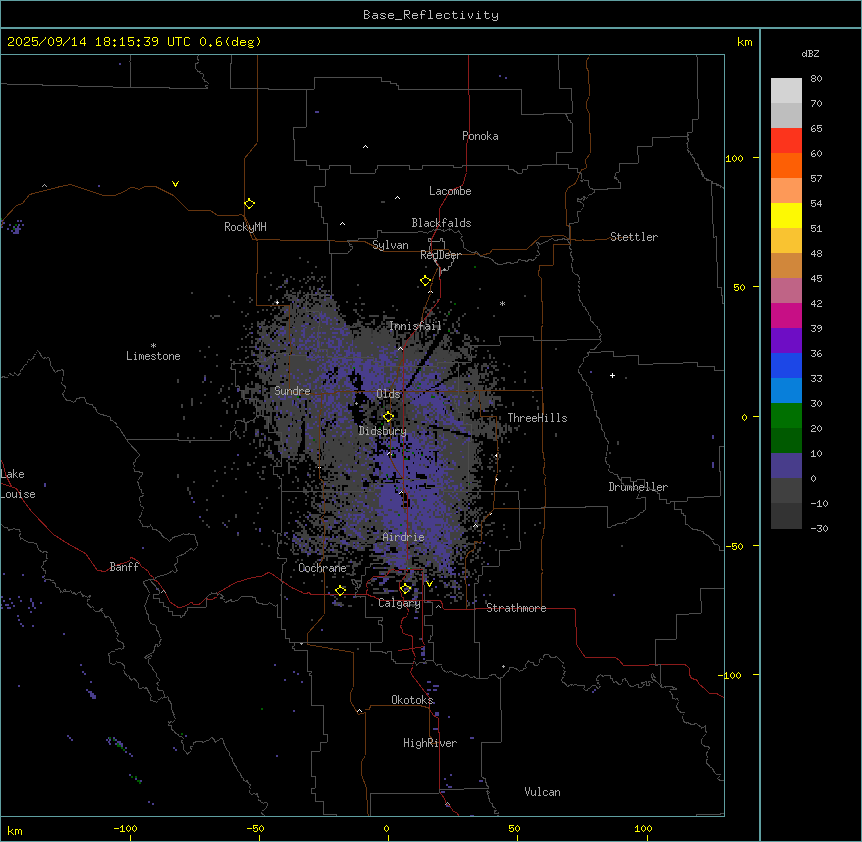Click the Cochrane town label
Viewport: 862px width, 842px height.
[322, 568]
